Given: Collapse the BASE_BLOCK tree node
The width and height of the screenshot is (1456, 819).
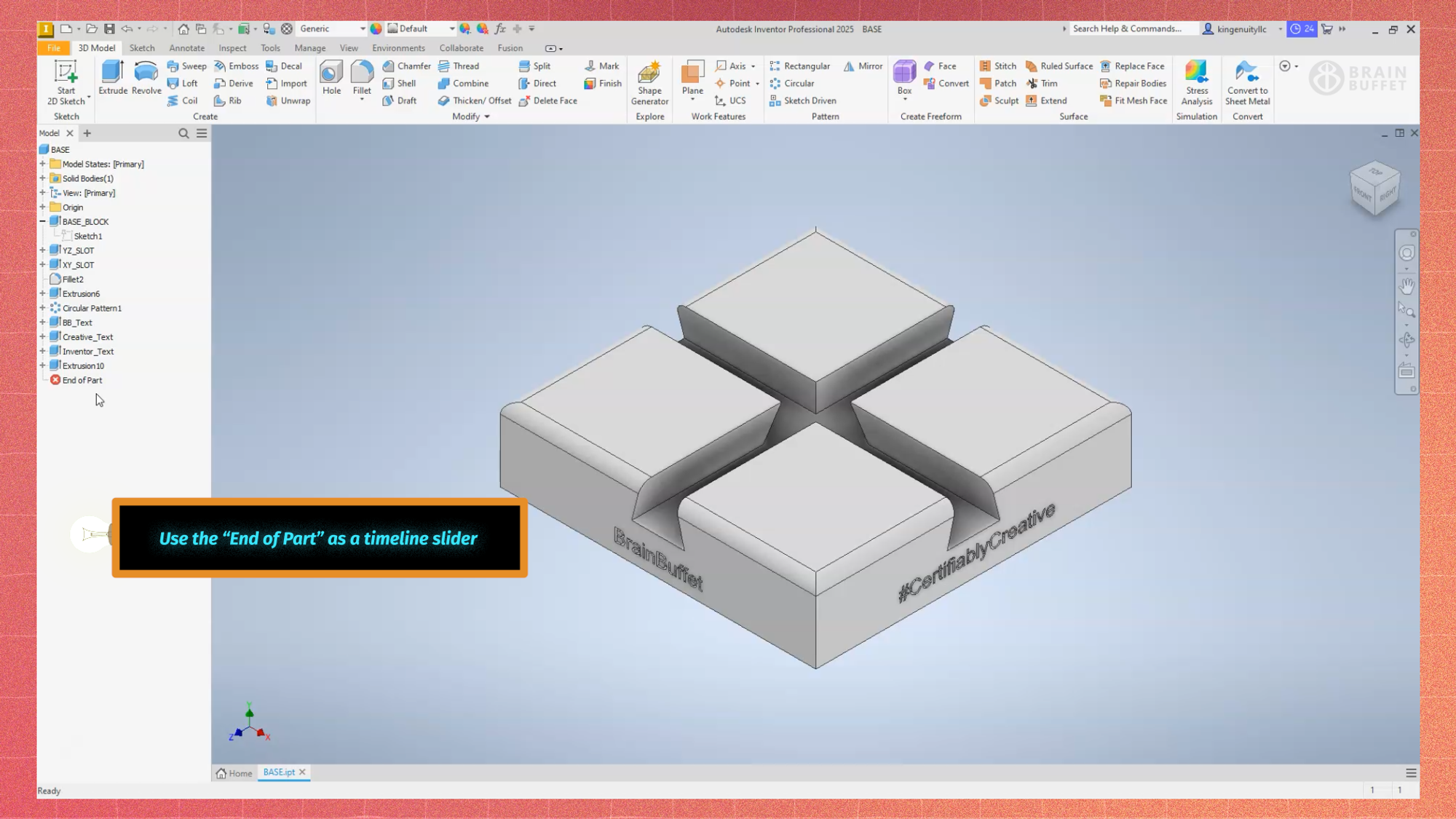Looking at the screenshot, I should click(x=43, y=221).
